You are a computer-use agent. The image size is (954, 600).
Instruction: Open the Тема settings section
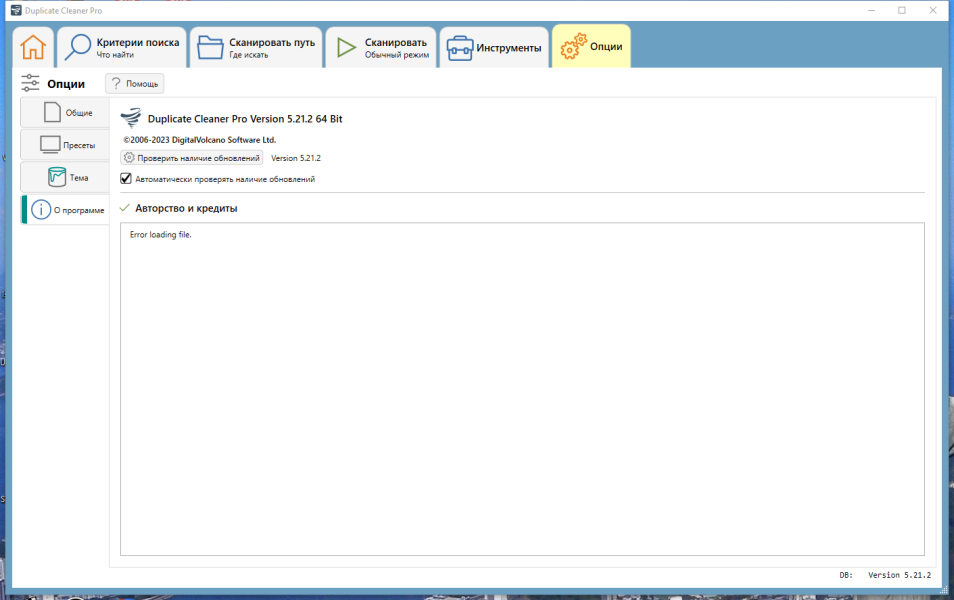65,177
